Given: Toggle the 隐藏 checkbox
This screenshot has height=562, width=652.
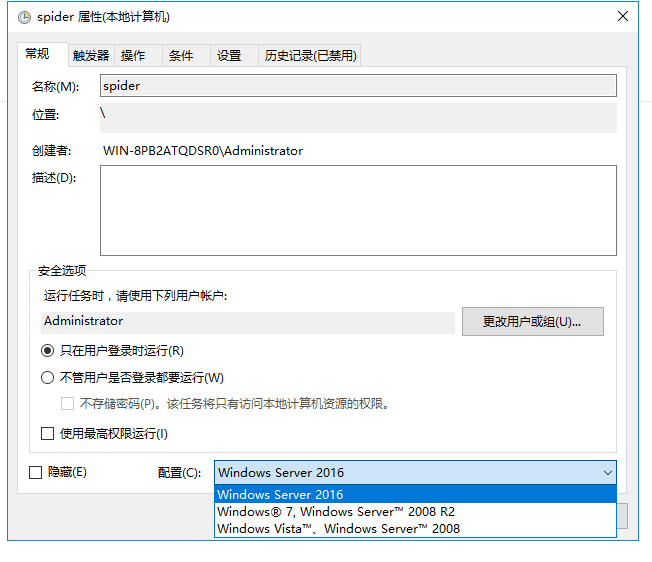Looking at the screenshot, I should 36,472.
